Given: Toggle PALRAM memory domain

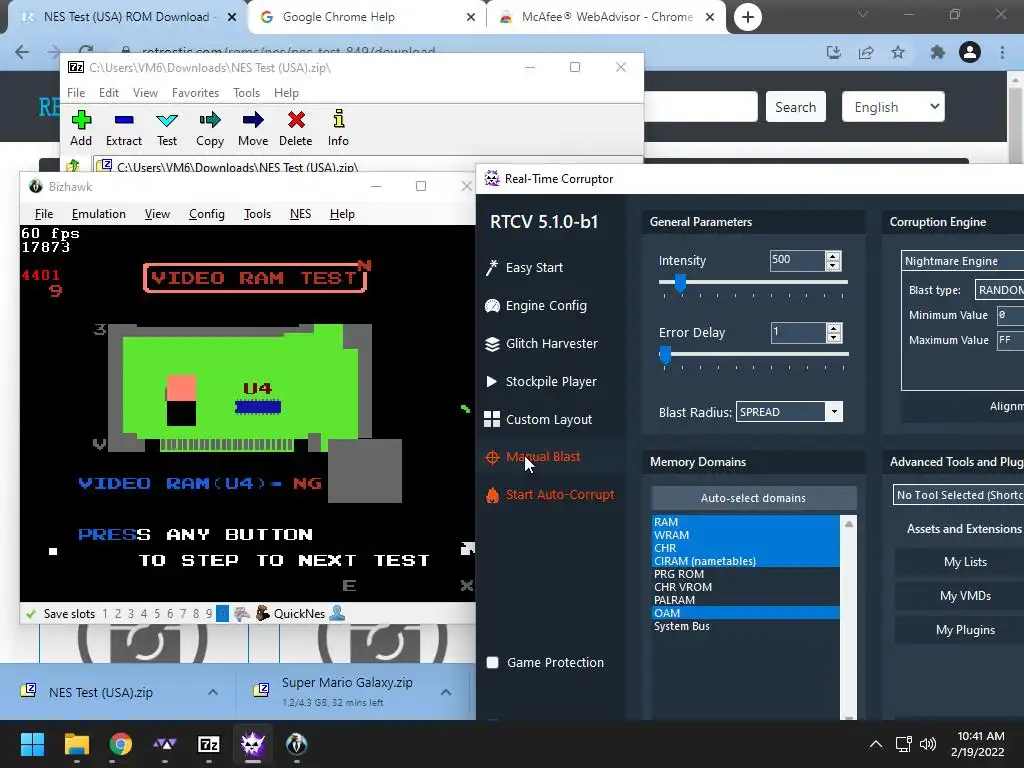Looking at the screenshot, I should pyautogui.click(x=746, y=600).
